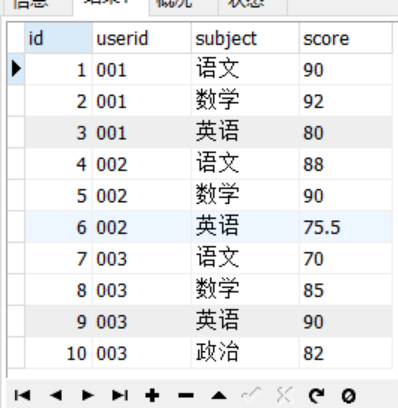This screenshot has width=398, height=408.
Task: Select subject 数学 in row id 2
Action: click(x=245, y=101)
